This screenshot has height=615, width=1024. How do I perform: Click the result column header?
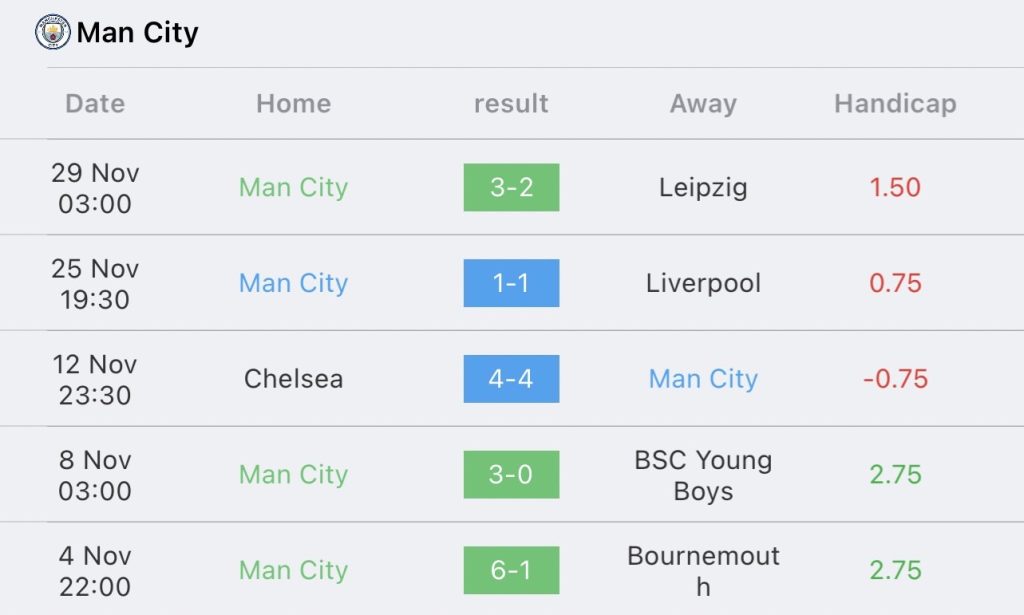511,103
